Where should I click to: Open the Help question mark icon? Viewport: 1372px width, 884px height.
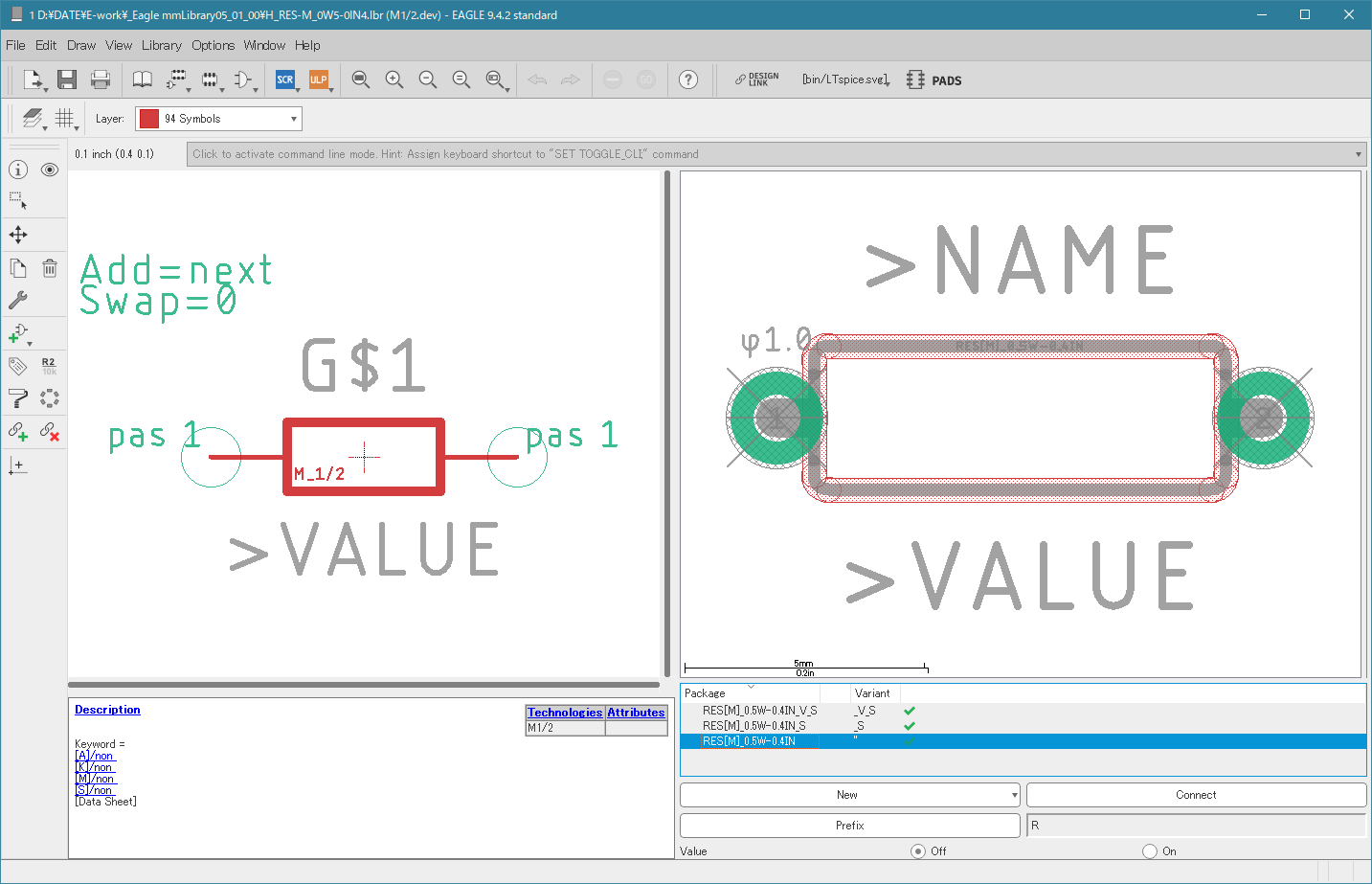coord(688,79)
